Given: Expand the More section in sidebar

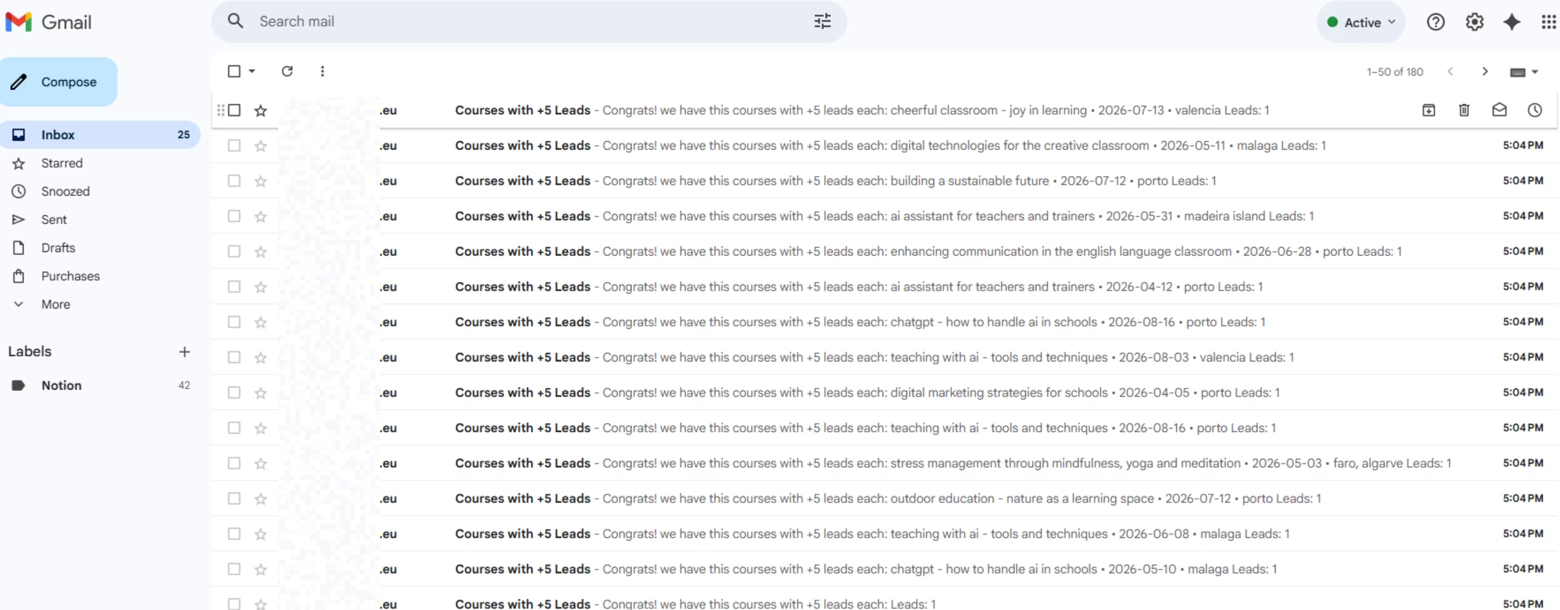Looking at the screenshot, I should coord(55,304).
